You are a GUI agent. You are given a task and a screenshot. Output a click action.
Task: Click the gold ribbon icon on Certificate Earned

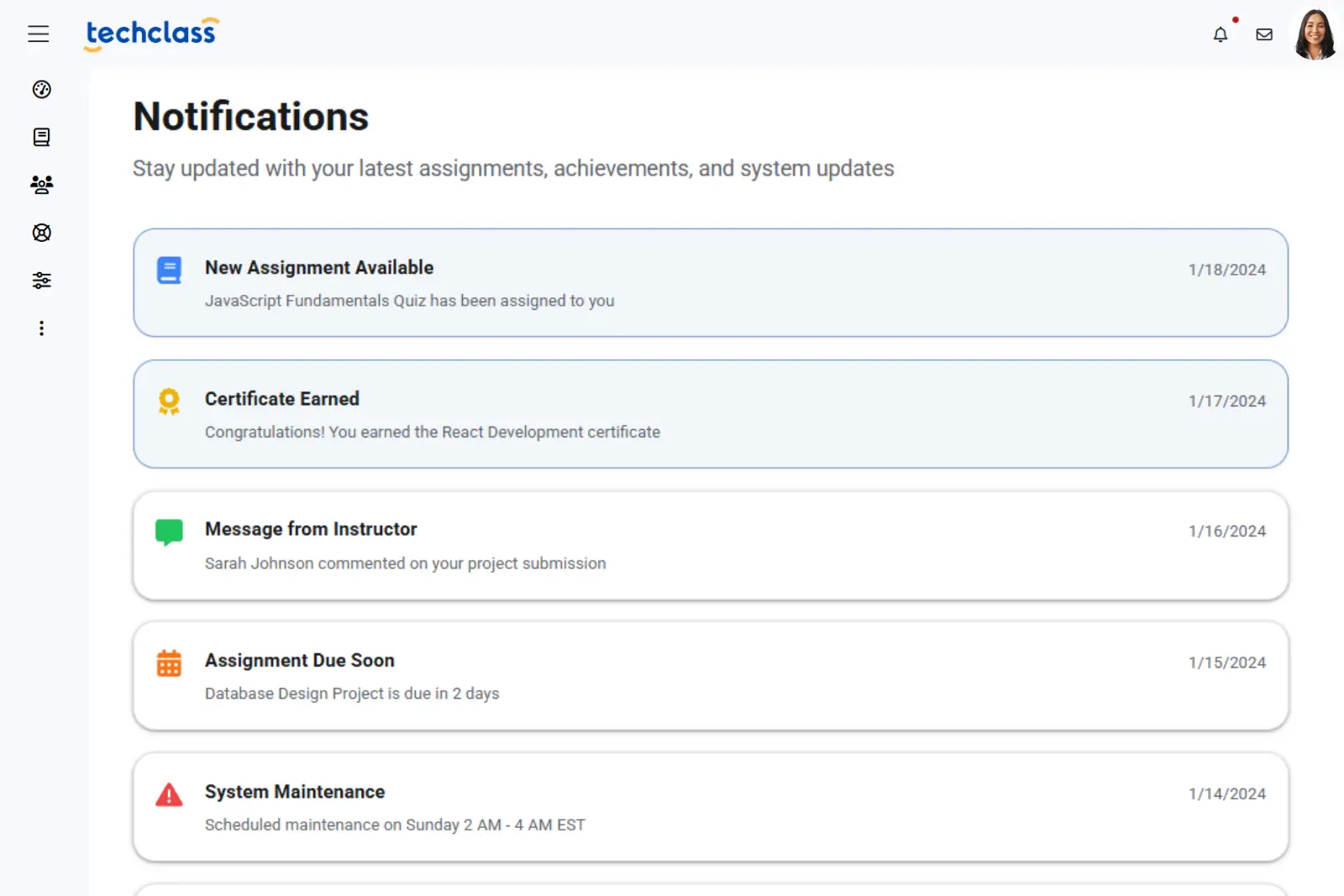click(x=169, y=401)
